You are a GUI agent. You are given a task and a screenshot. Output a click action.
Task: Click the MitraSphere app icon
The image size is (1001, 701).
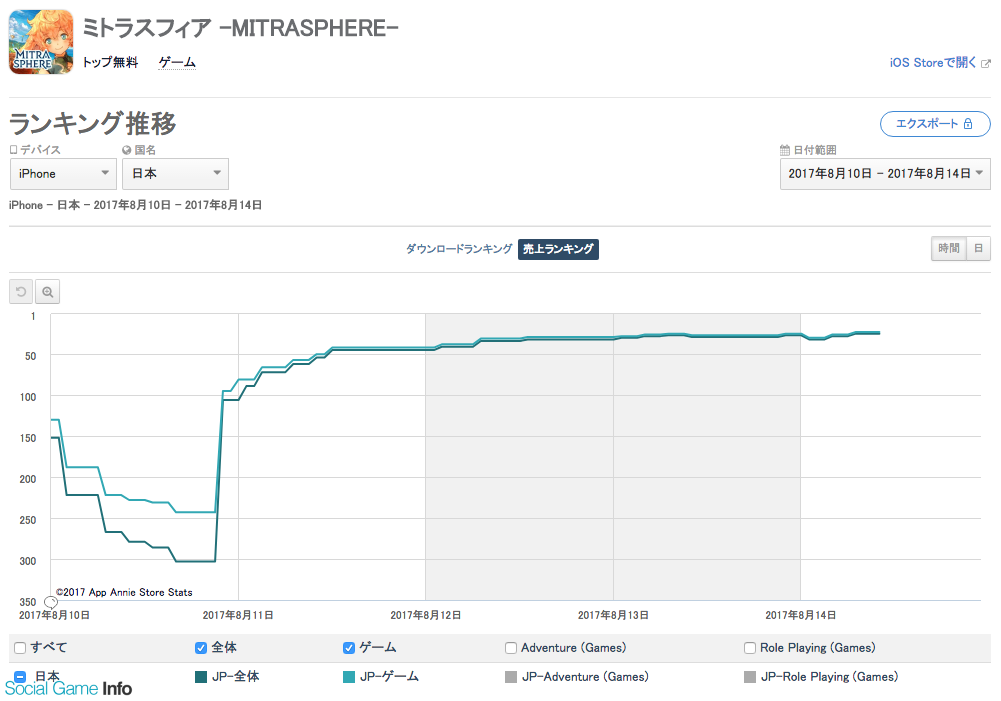(x=41, y=41)
